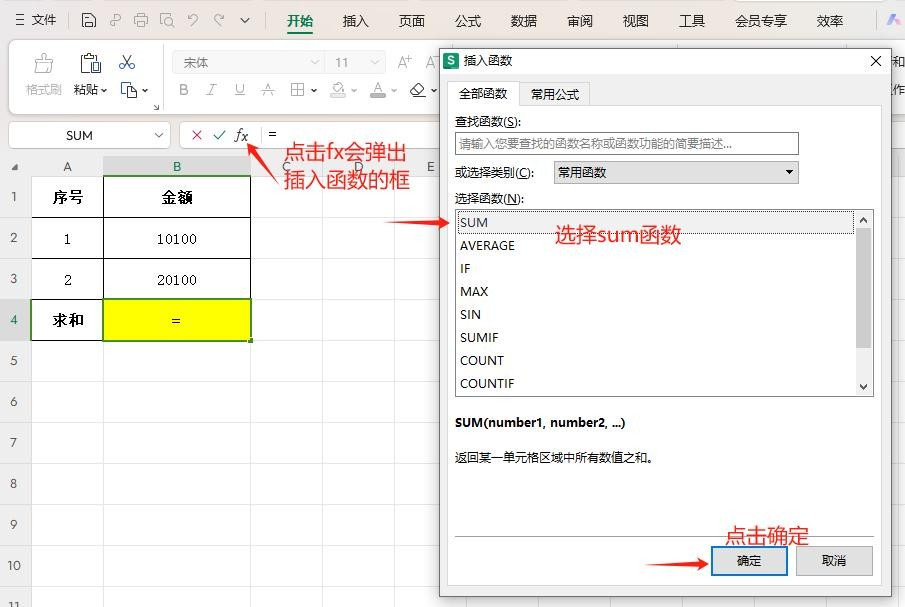
Task: Open the 插入 ribbon tab
Action: pos(355,20)
